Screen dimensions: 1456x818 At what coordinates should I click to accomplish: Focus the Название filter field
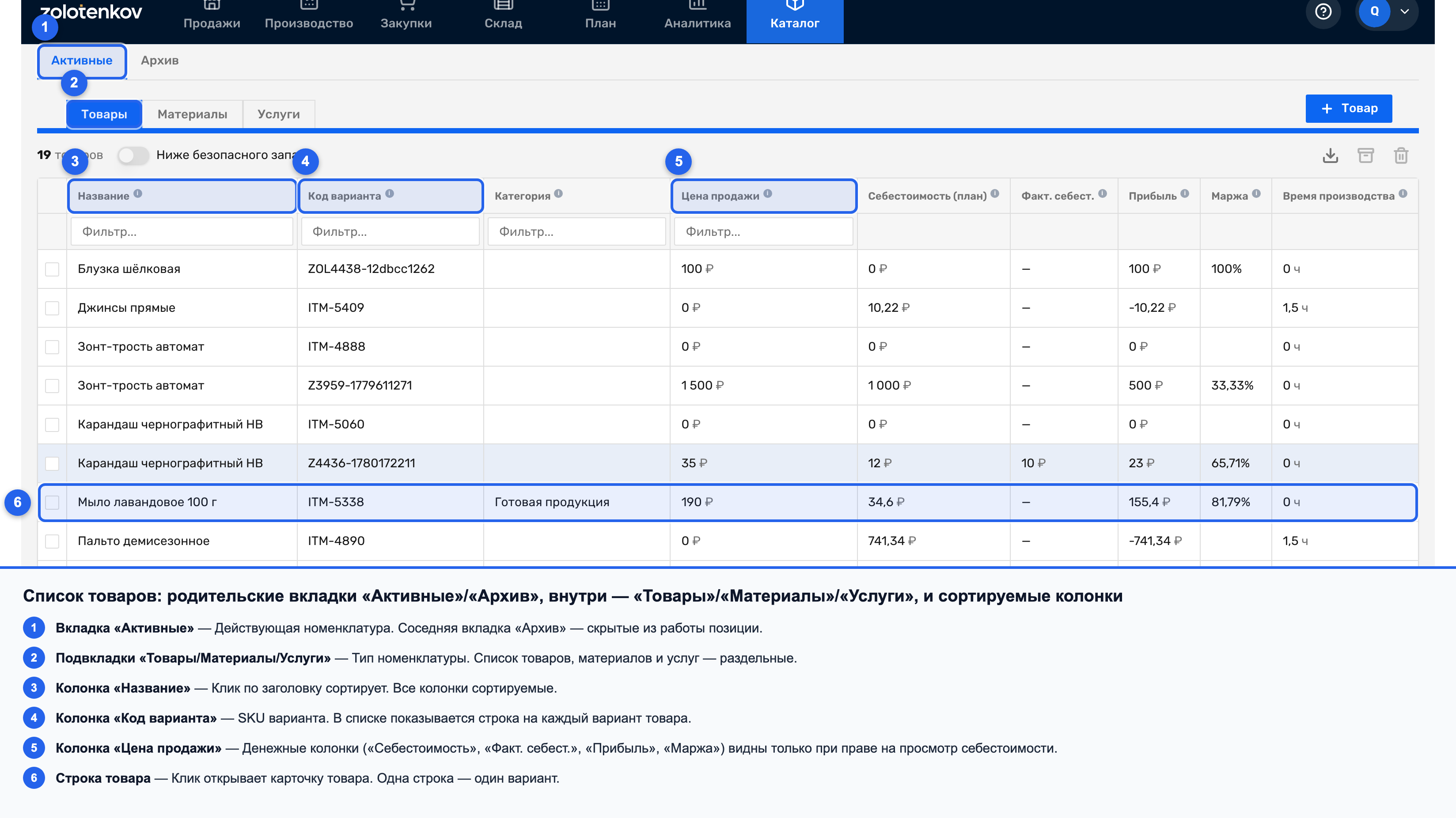point(182,232)
